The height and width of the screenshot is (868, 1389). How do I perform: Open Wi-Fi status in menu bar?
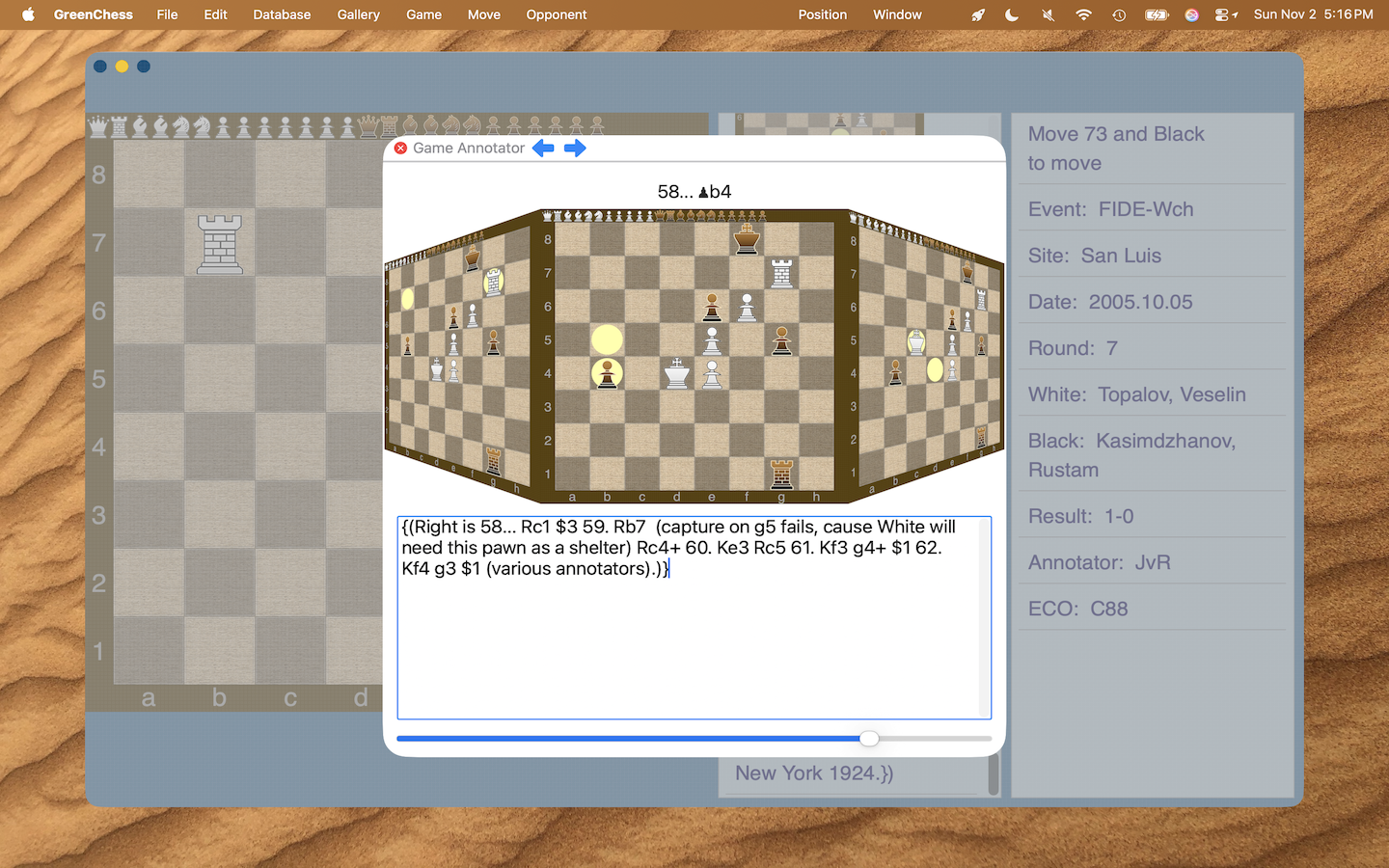[x=1083, y=14]
